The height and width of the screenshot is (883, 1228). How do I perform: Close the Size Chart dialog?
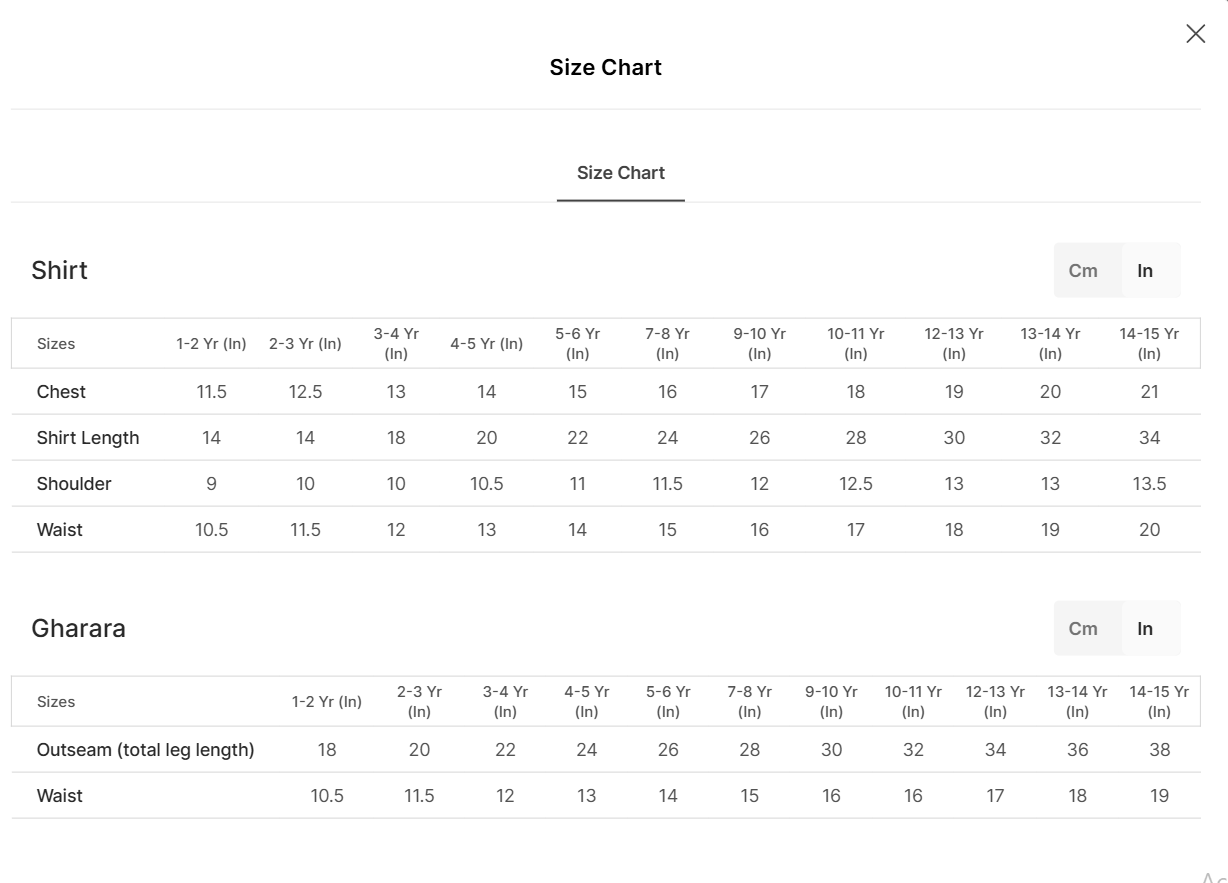(x=1195, y=34)
